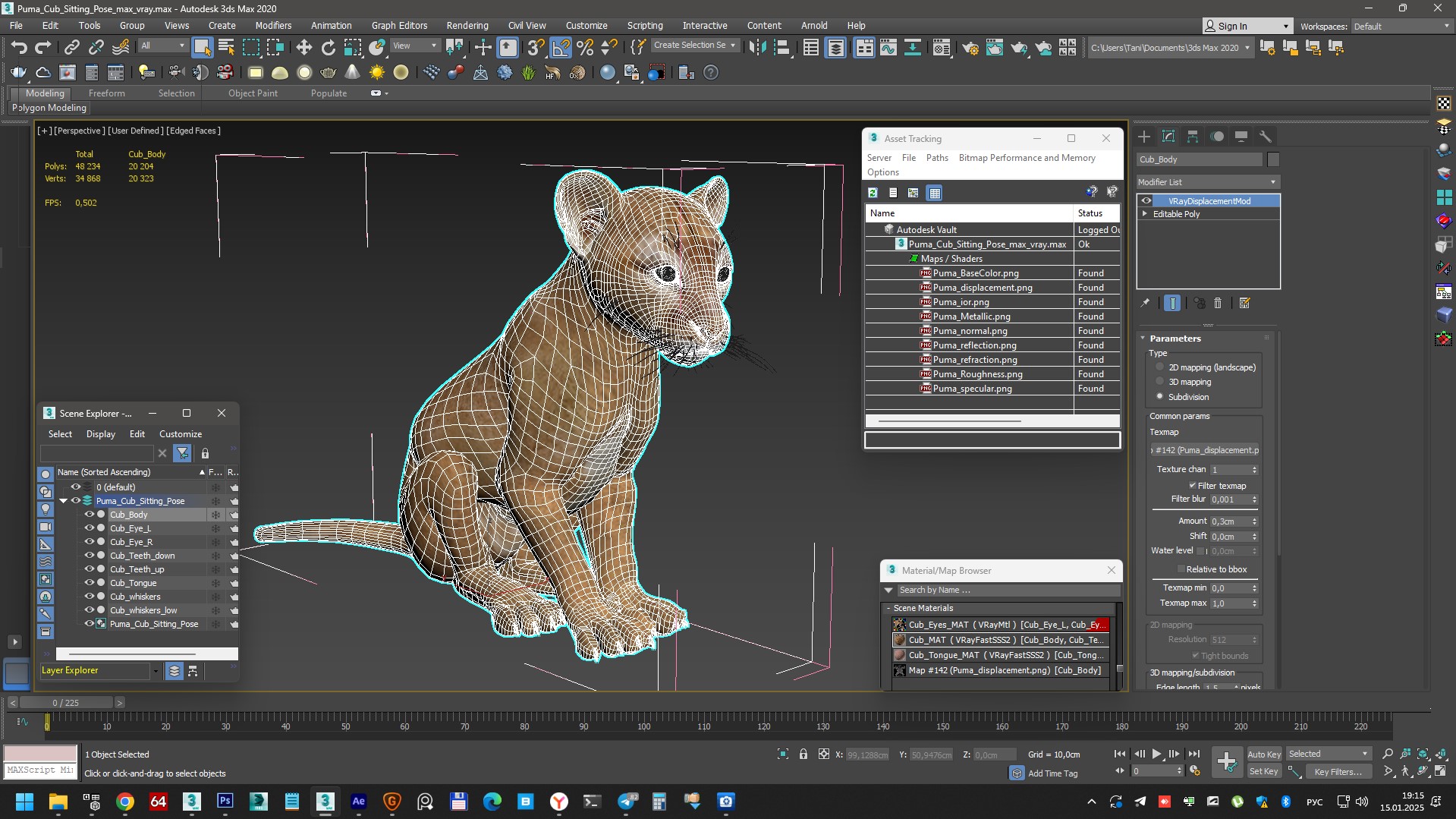Open the selection filter All dropdown
Viewport: 1456px width, 819px height.
point(162,46)
